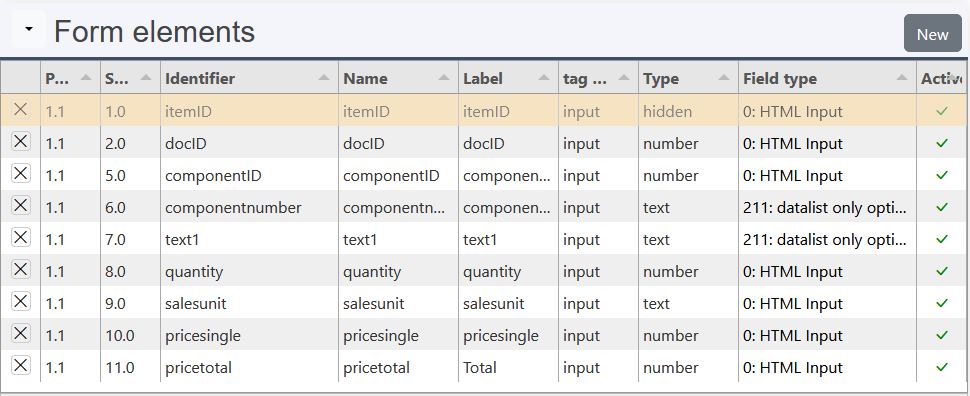The height and width of the screenshot is (396, 970).
Task: Toggle Active checkmark for docID
Action: point(942,144)
